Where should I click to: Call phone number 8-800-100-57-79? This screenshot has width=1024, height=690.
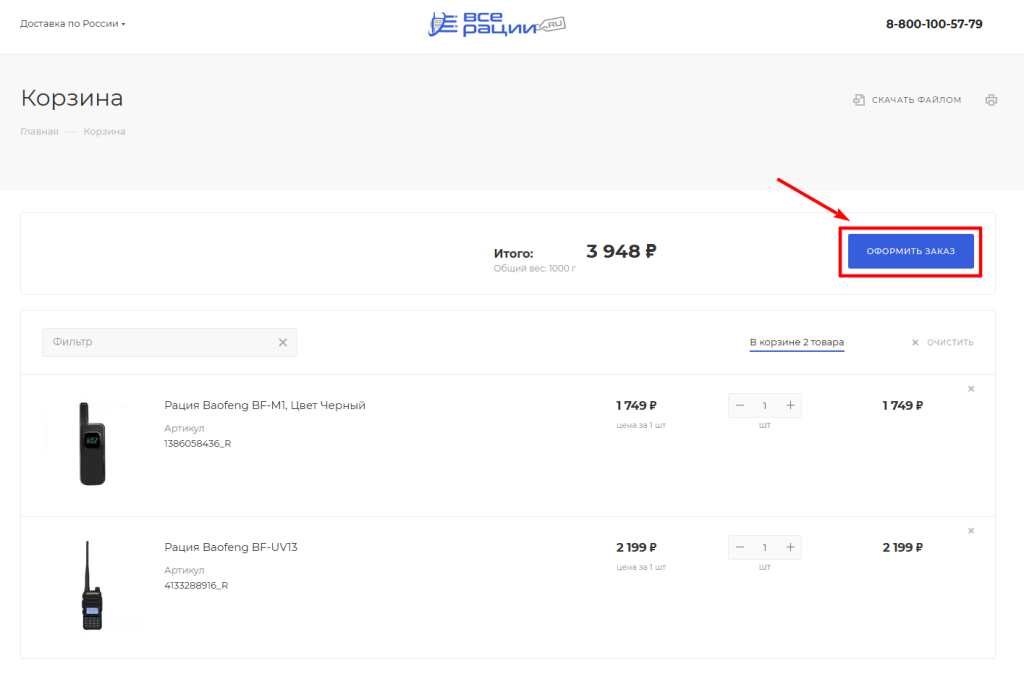click(x=934, y=24)
